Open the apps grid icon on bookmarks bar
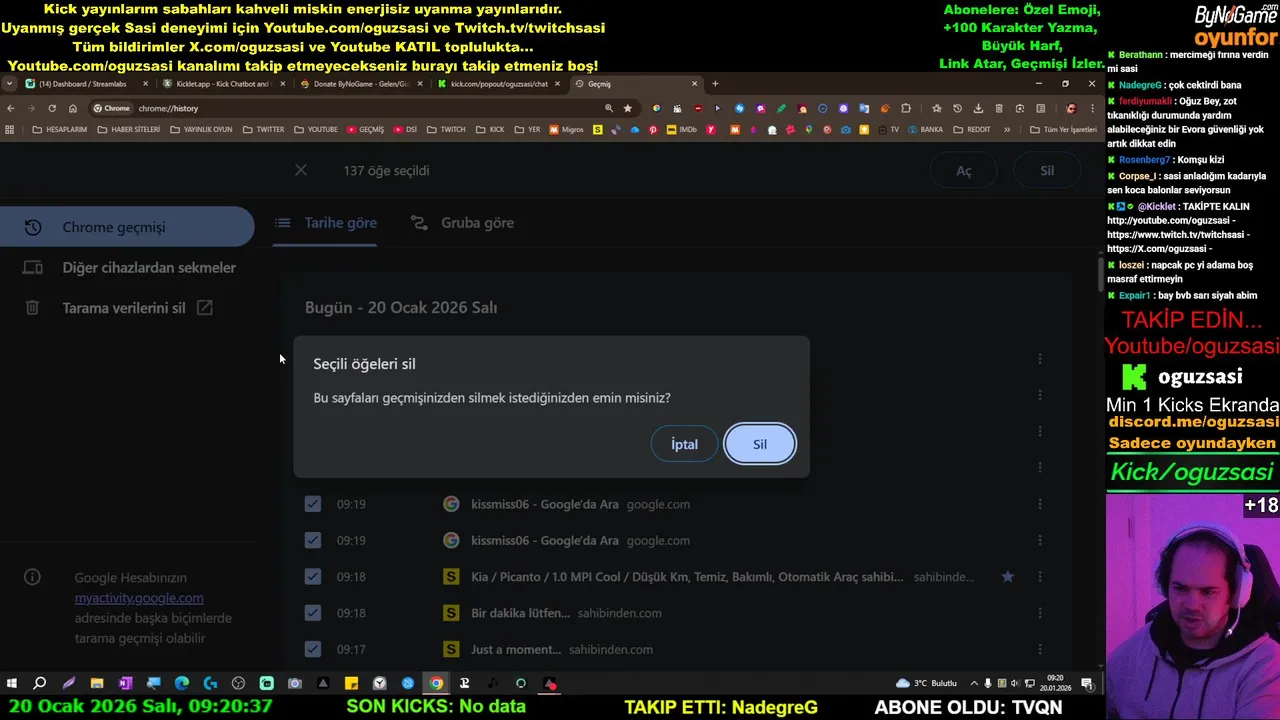Image resolution: width=1280 pixels, height=720 pixels. click(10, 129)
